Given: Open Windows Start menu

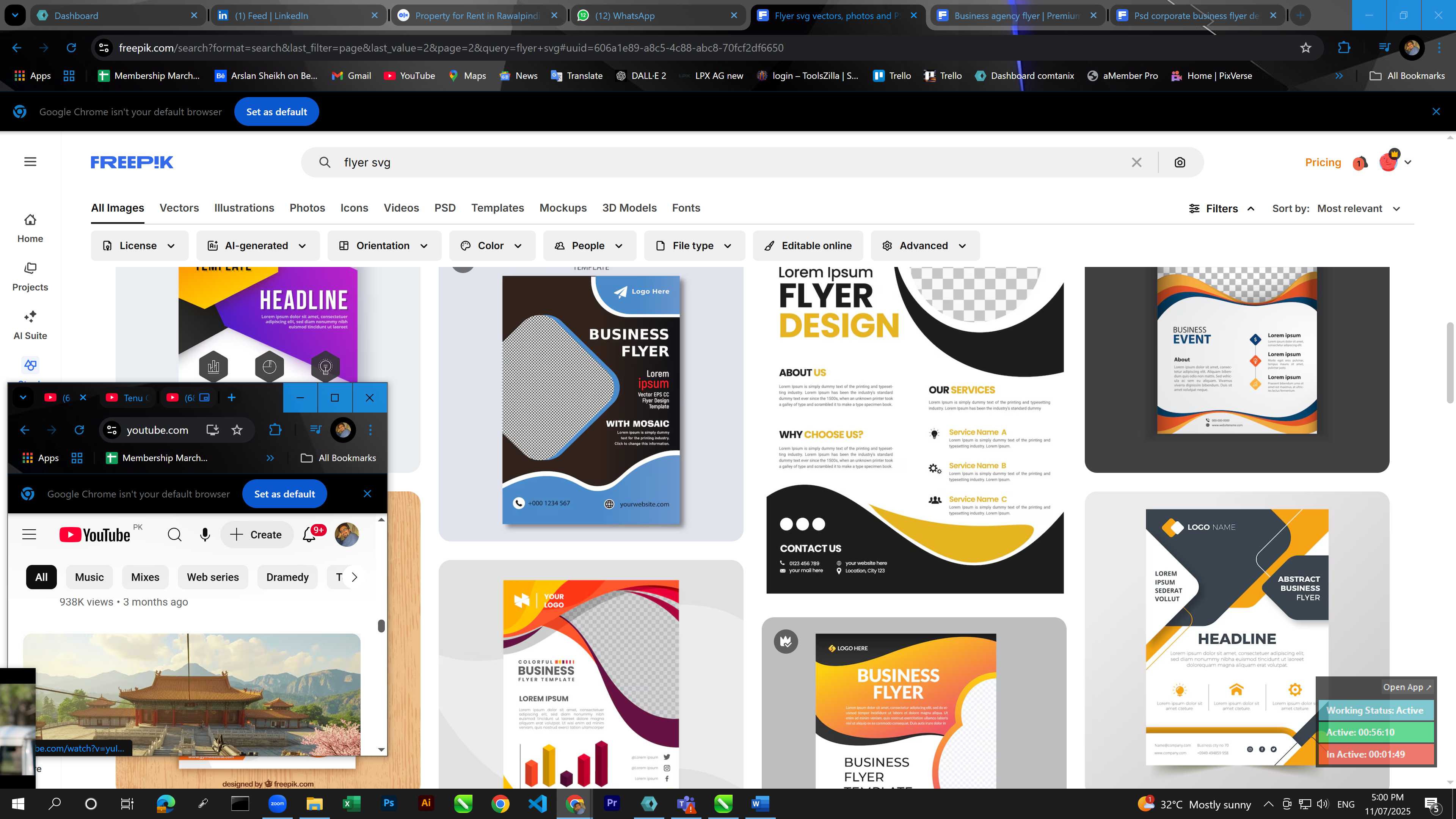Looking at the screenshot, I should (18, 803).
